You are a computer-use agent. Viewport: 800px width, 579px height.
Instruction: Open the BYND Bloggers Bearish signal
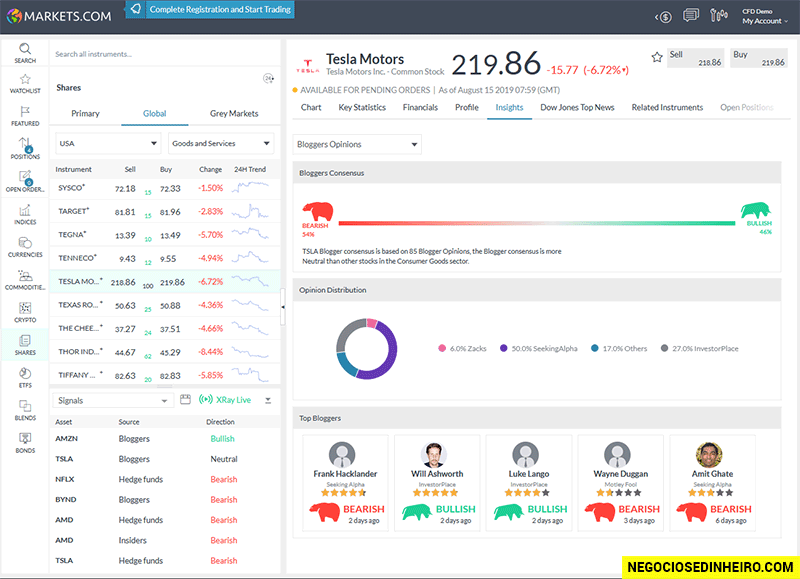[x=165, y=499]
